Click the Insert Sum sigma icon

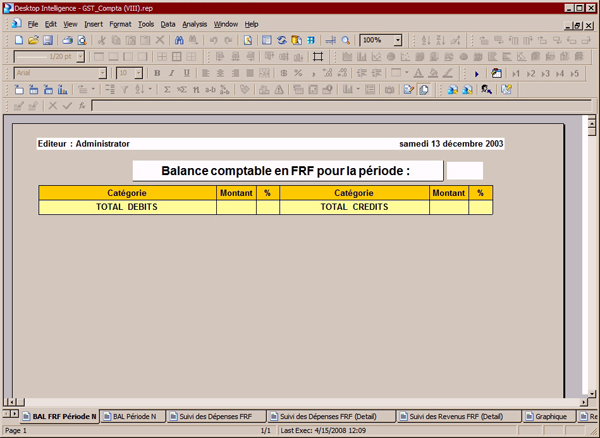tap(167, 89)
